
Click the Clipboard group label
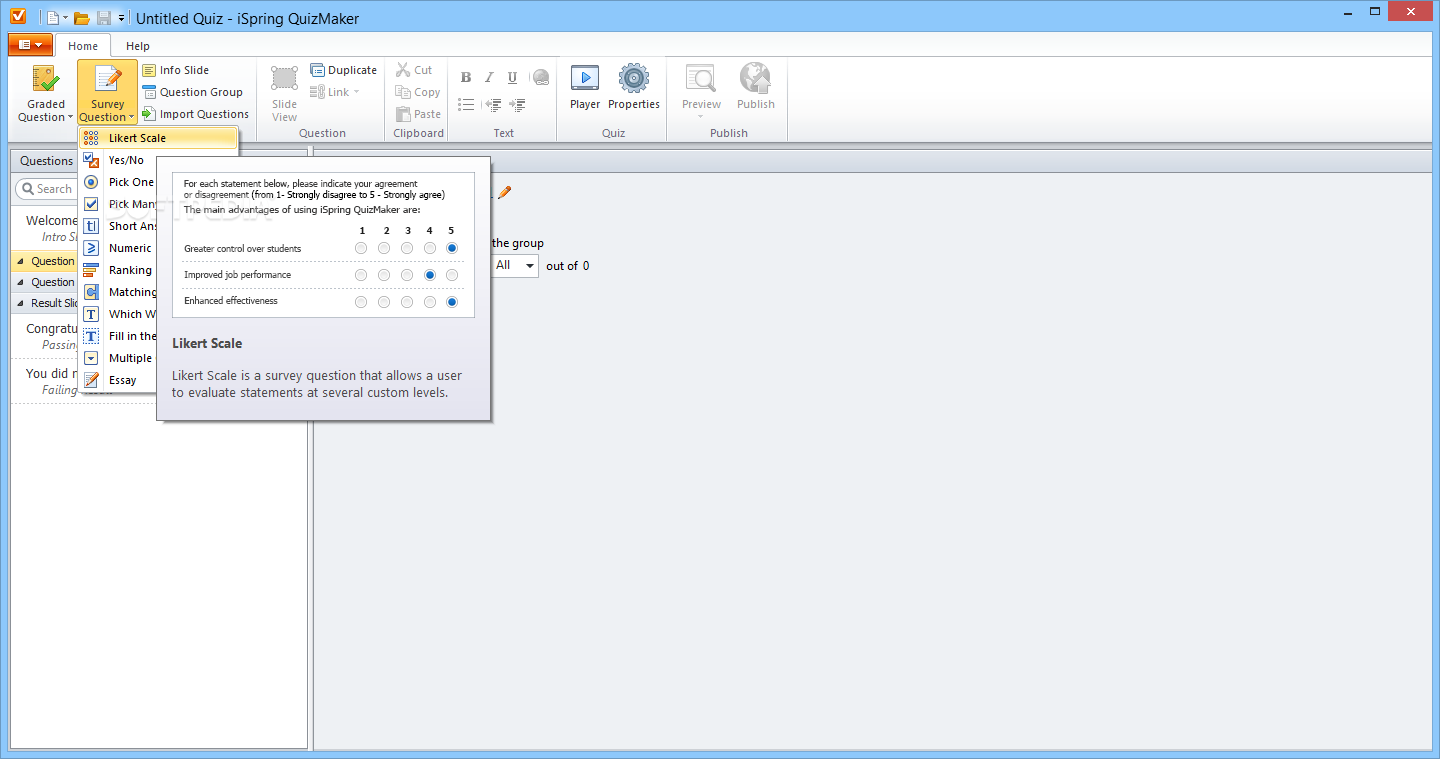point(419,133)
